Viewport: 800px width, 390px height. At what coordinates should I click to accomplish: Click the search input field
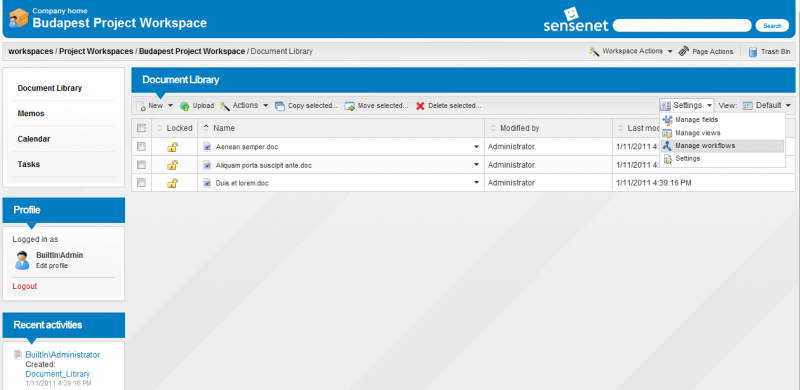point(682,26)
